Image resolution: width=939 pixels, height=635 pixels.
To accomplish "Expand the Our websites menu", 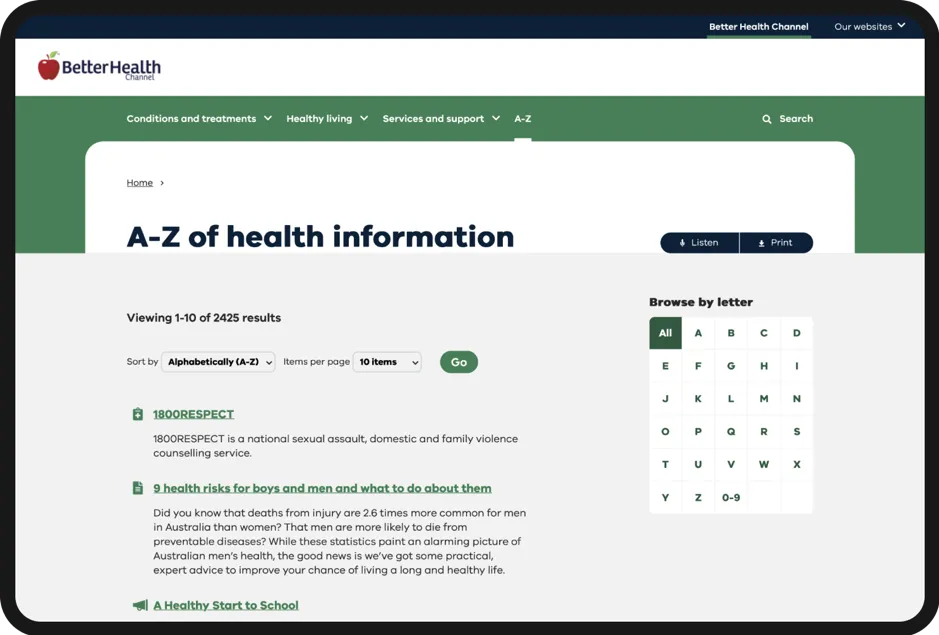I will pos(868,26).
